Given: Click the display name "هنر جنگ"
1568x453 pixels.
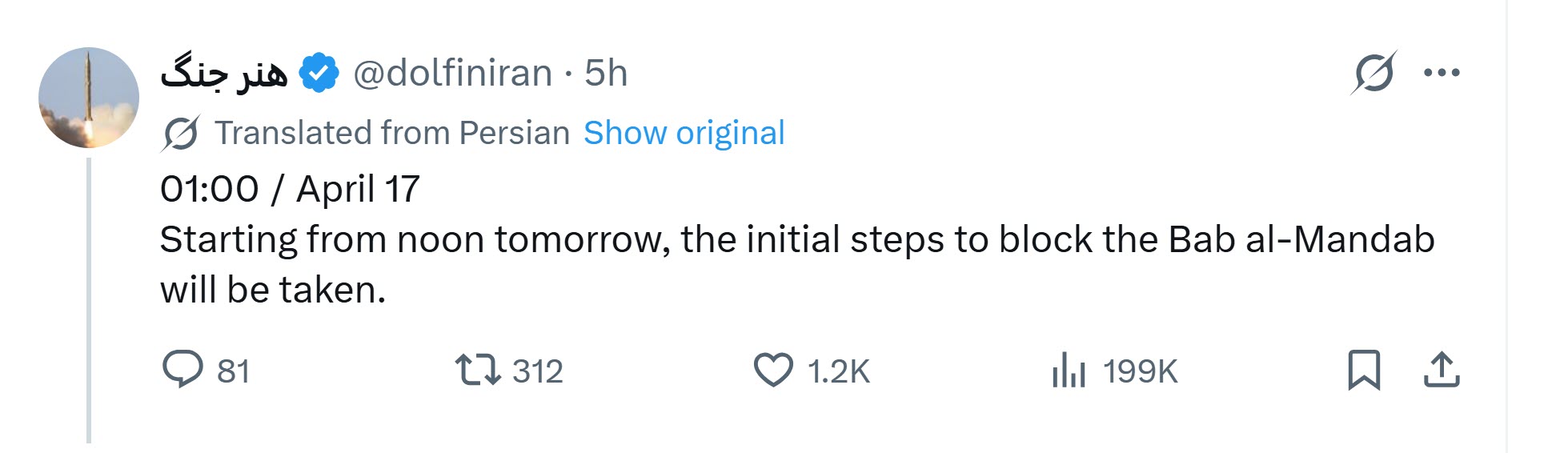Looking at the screenshot, I should 224,74.
